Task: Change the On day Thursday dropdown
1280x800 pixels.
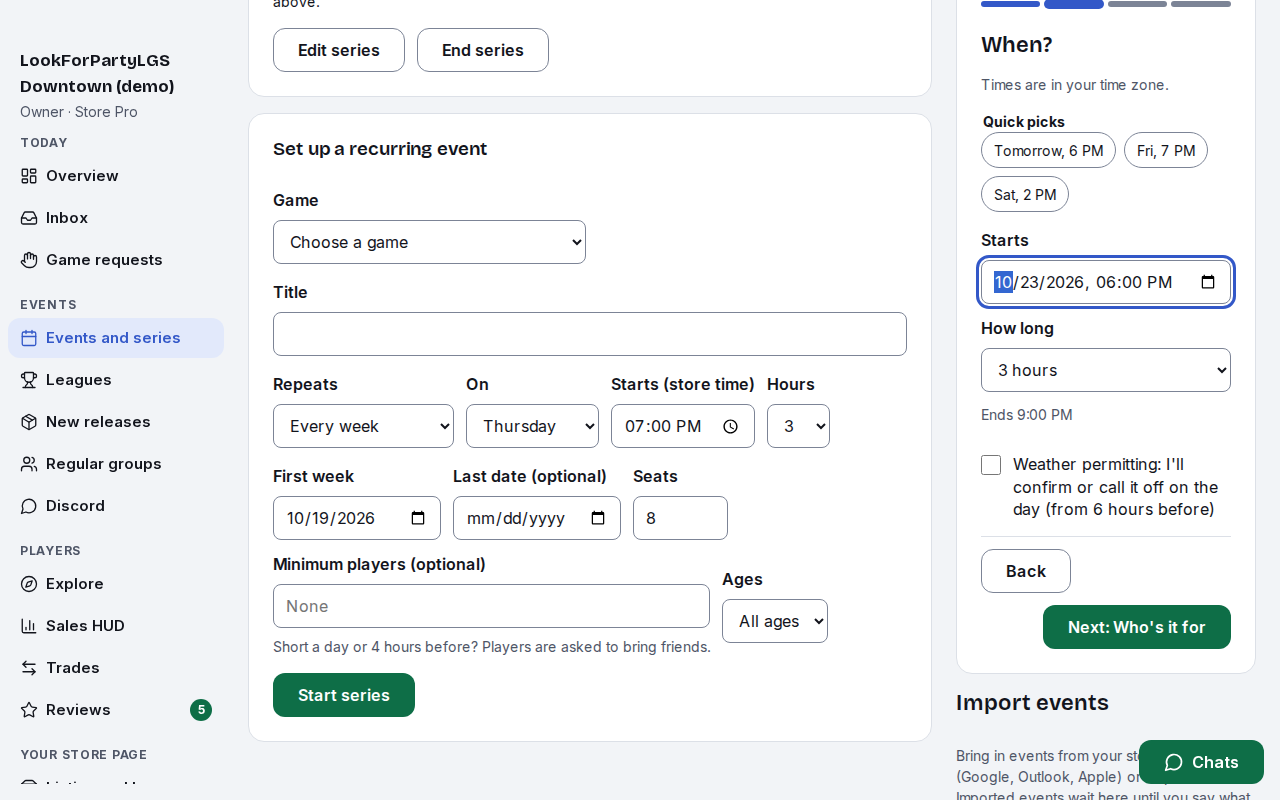Action: click(532, 426)
